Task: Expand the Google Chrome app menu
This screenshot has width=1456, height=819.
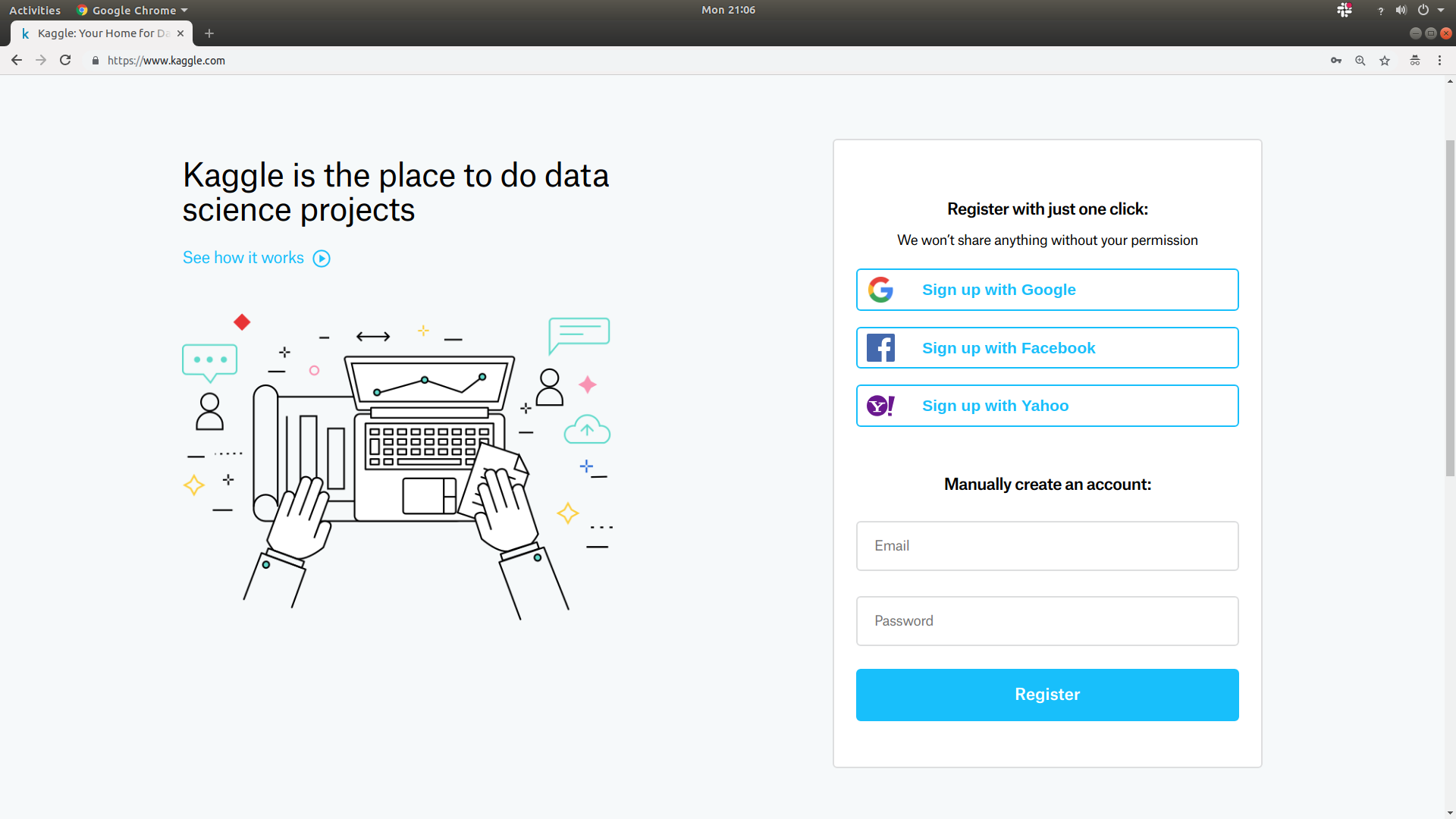Action: tap(133, 10)
